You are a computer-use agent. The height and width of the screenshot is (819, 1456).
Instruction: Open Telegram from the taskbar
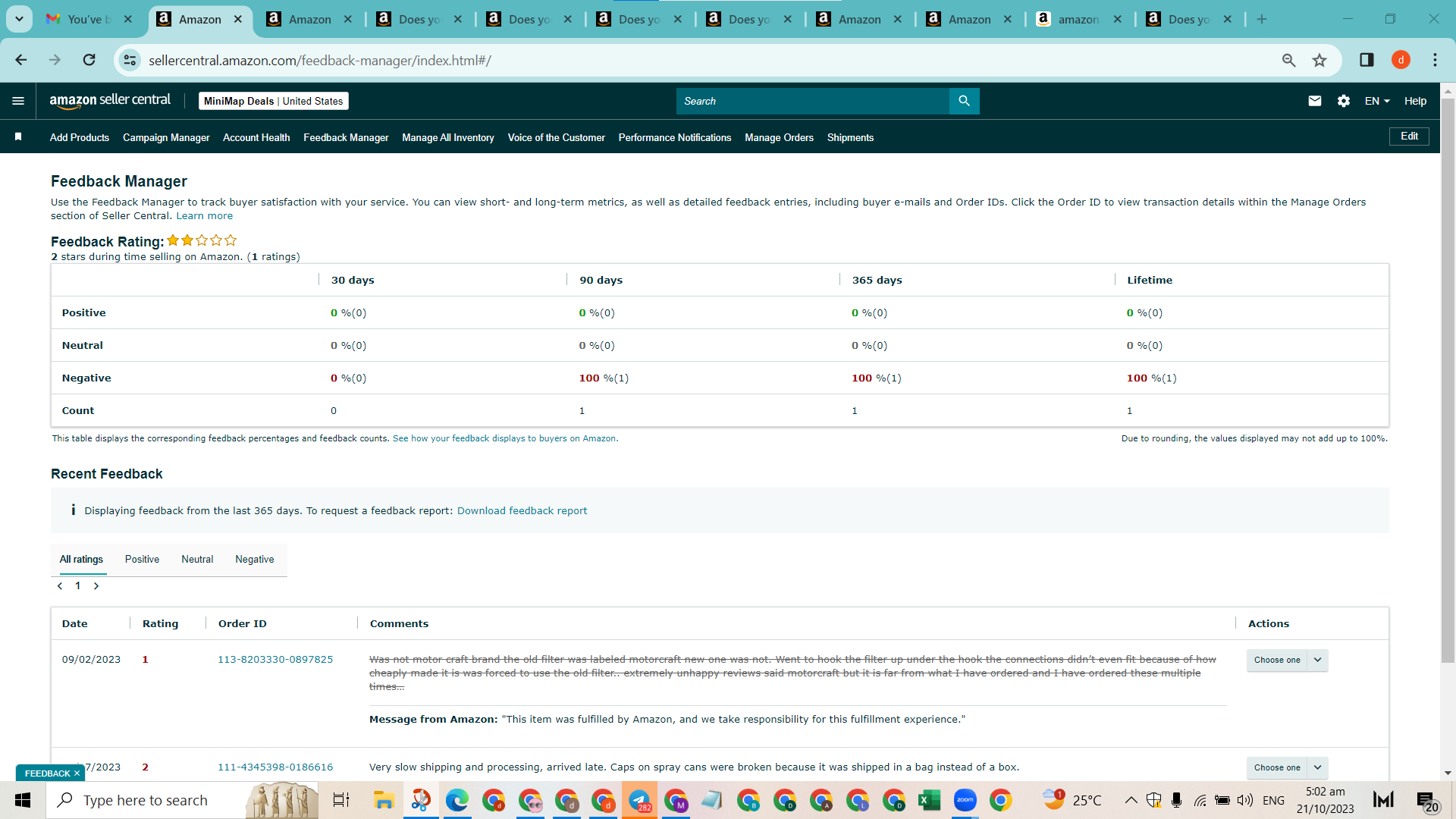point(639,800)
